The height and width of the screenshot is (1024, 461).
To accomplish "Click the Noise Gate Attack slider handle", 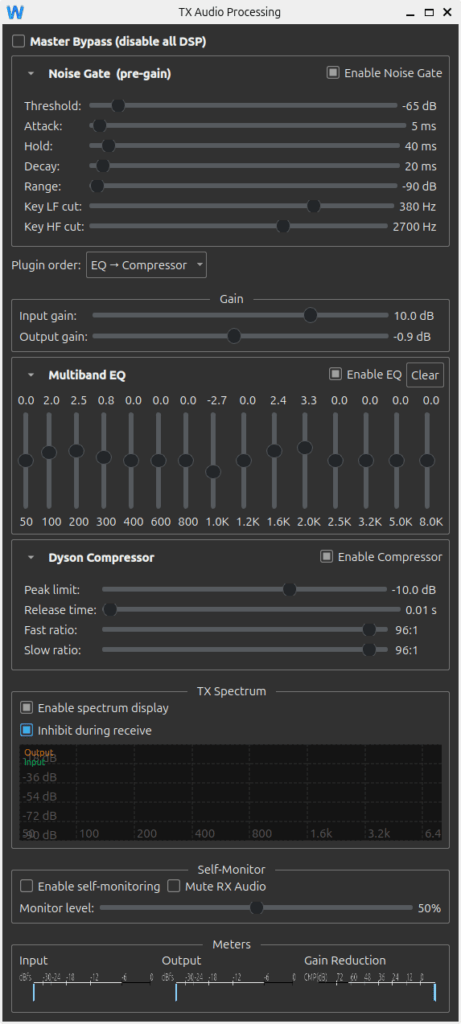I will (x=100, y=126).
